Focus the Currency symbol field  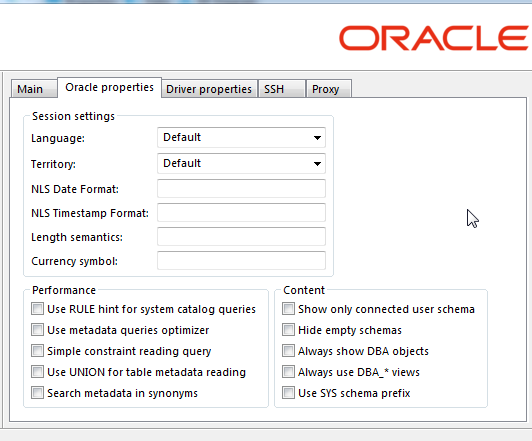[241, 261]
